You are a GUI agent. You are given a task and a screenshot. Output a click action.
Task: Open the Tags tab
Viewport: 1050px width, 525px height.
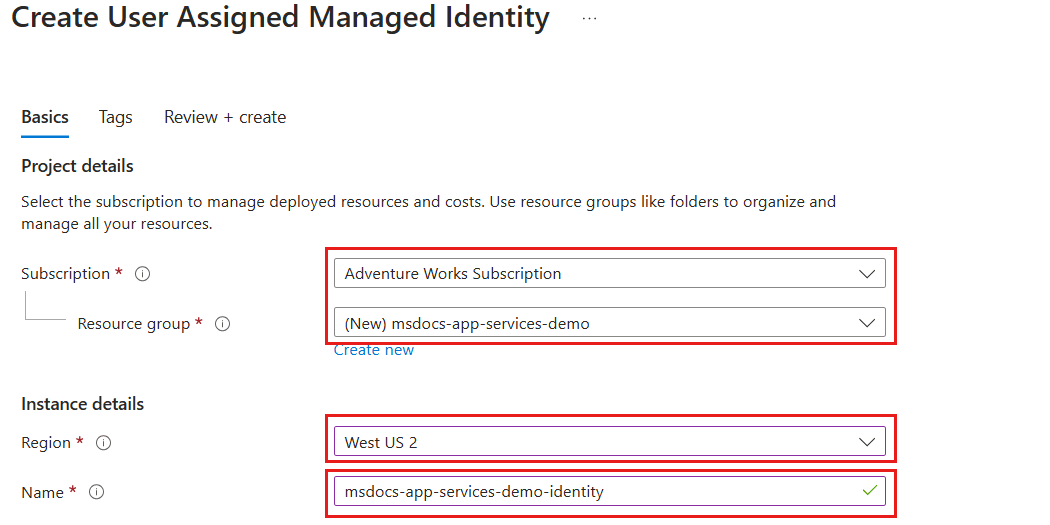click(x=115, y=117)
